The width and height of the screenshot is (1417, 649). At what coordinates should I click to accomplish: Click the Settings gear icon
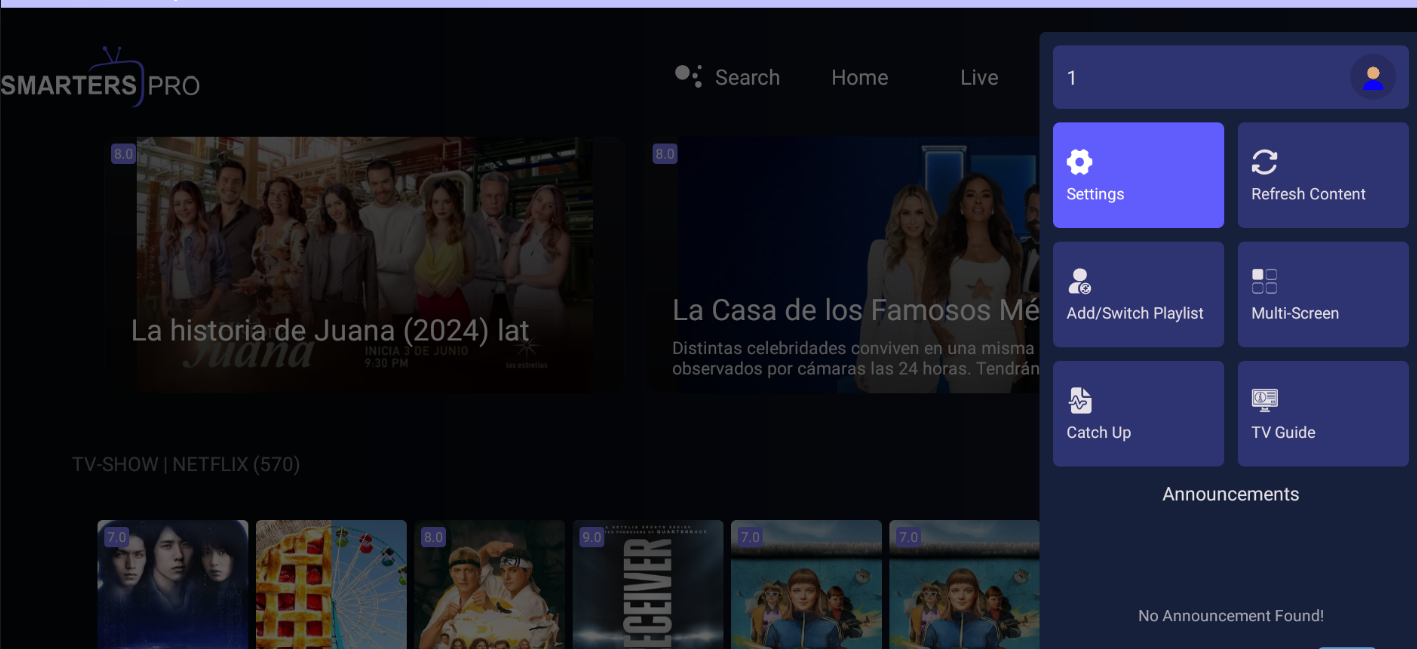(1079, 162)
